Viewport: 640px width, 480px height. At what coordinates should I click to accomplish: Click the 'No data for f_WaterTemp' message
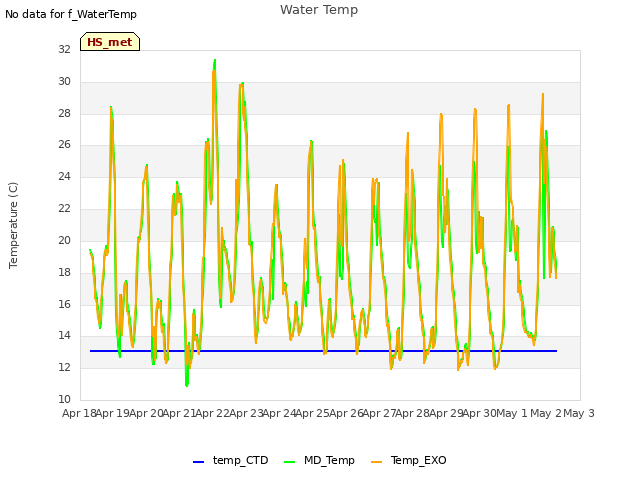(71, 14)
